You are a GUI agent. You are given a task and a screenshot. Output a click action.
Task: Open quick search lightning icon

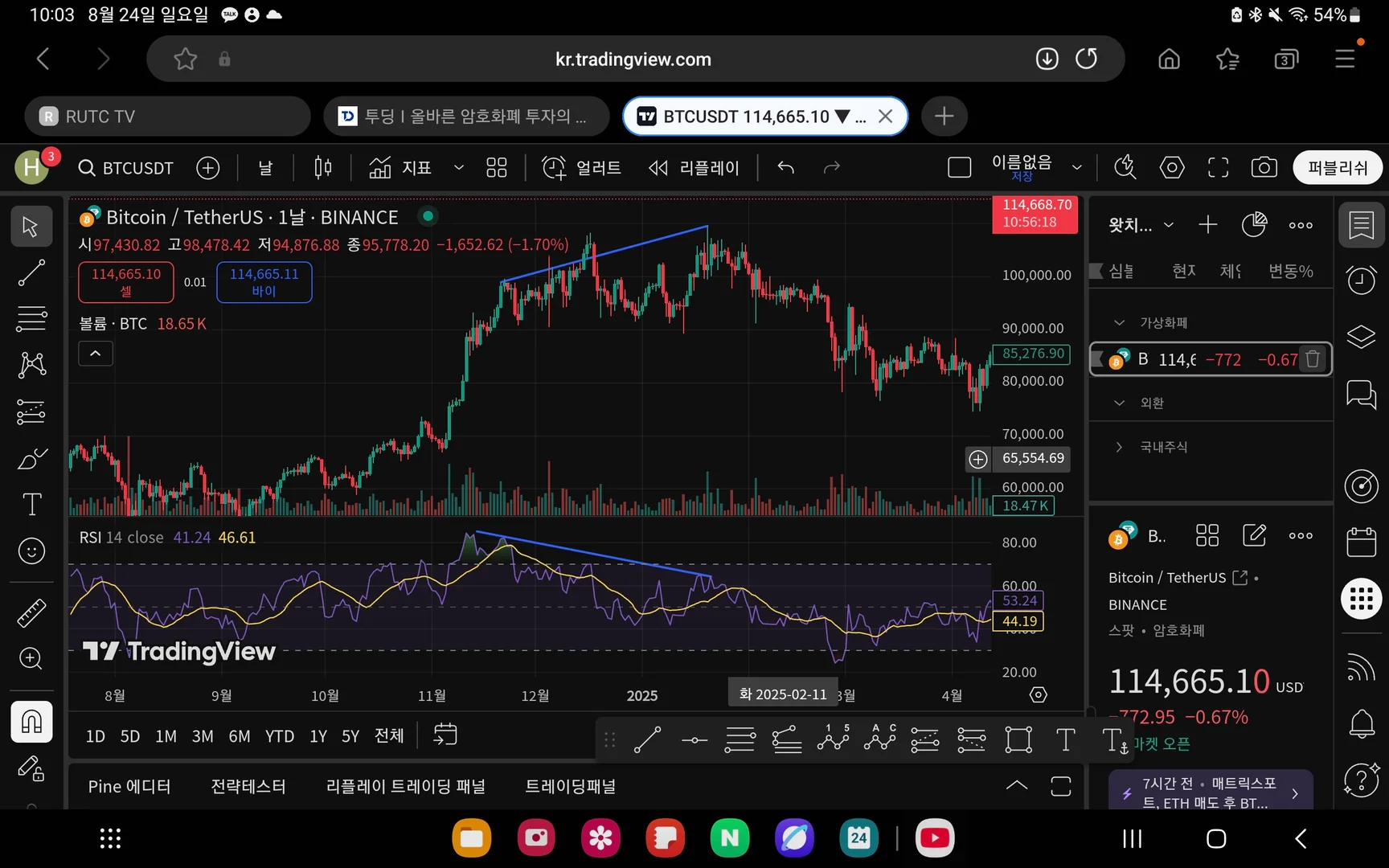(x=1125, y=168)
